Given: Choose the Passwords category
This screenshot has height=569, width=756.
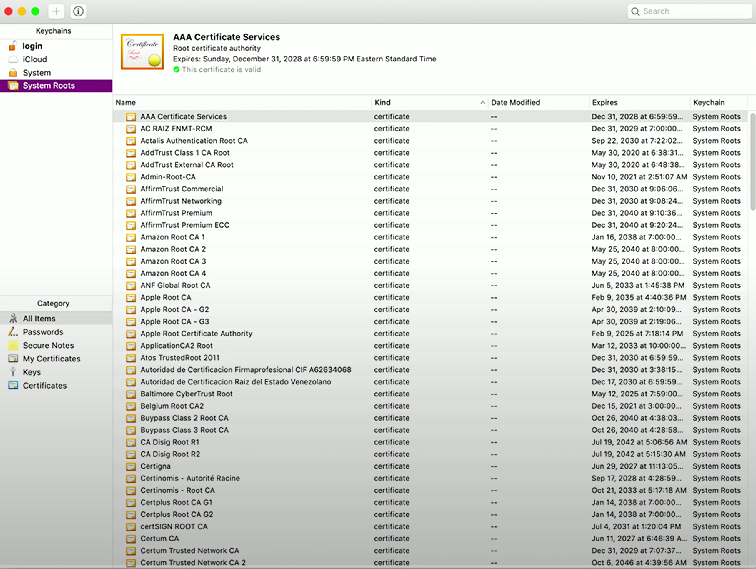Looking at the screenshot, I should point(56,332).
